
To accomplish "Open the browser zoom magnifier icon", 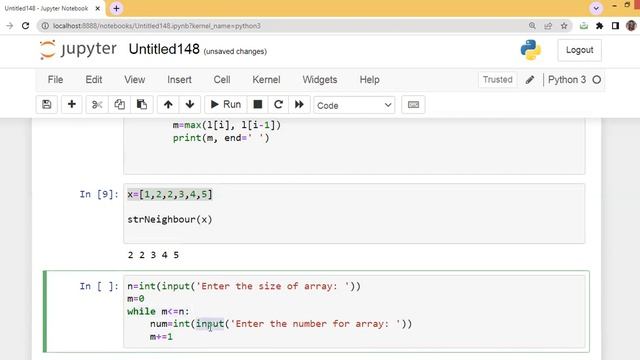I will point(532,26).
